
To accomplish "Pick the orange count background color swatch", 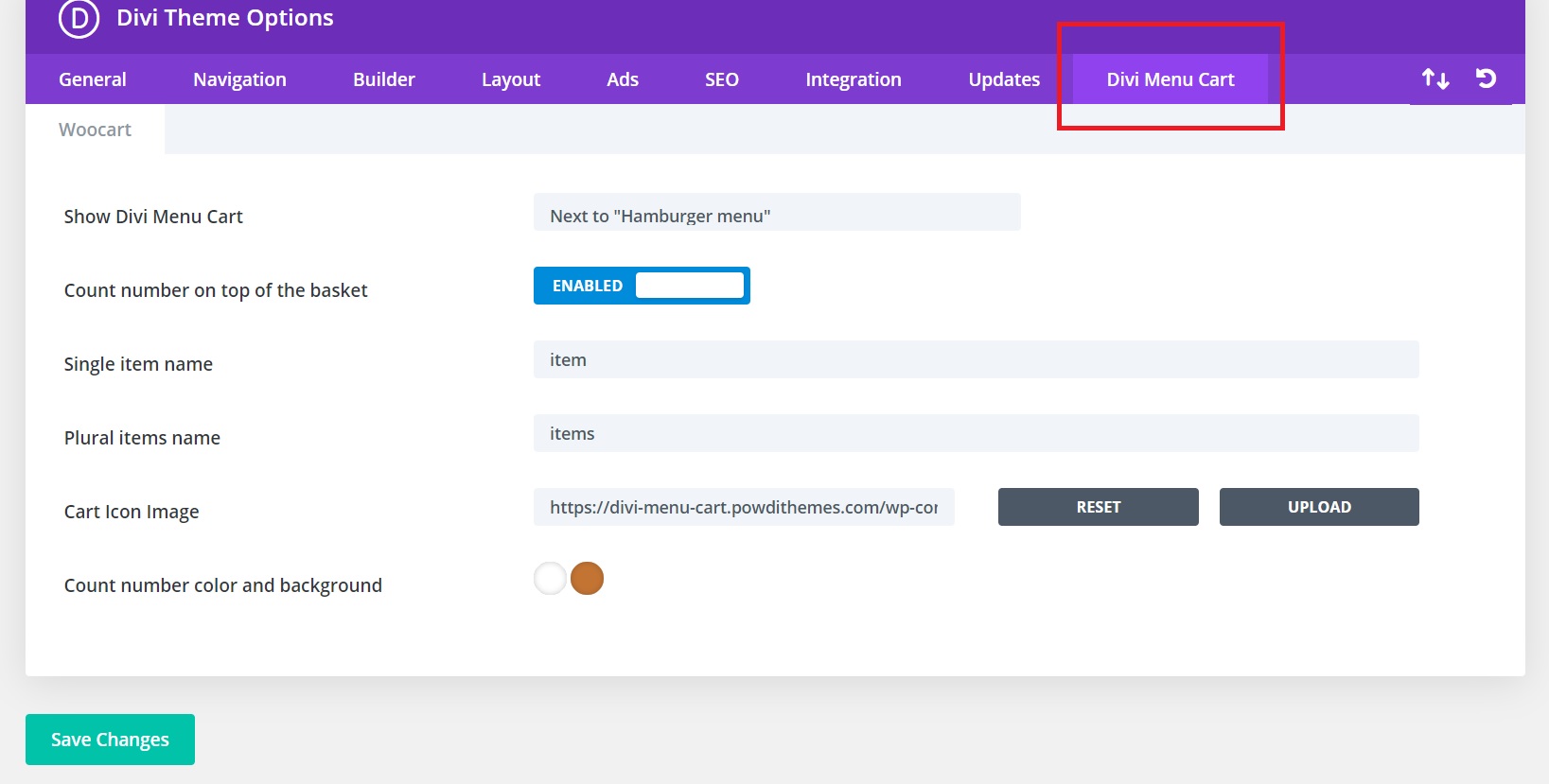I will (587, 578).
